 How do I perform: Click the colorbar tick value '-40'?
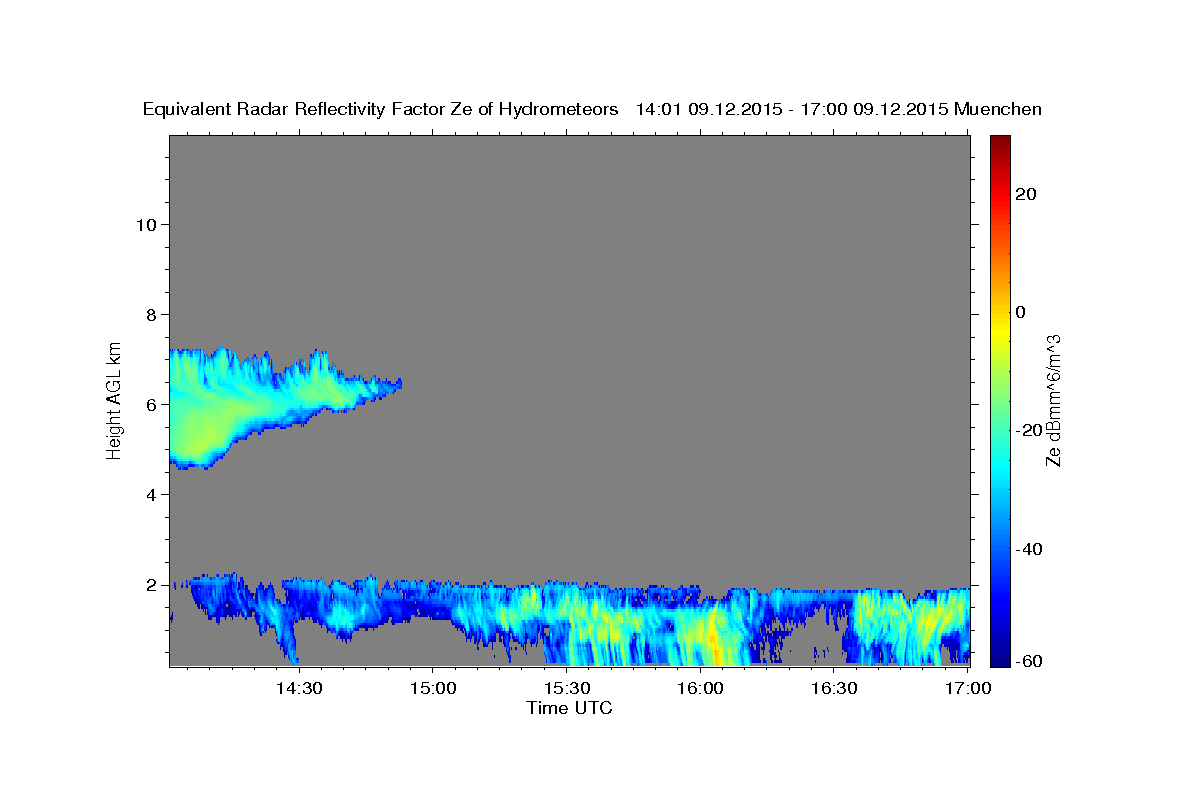pos(1028,549)
